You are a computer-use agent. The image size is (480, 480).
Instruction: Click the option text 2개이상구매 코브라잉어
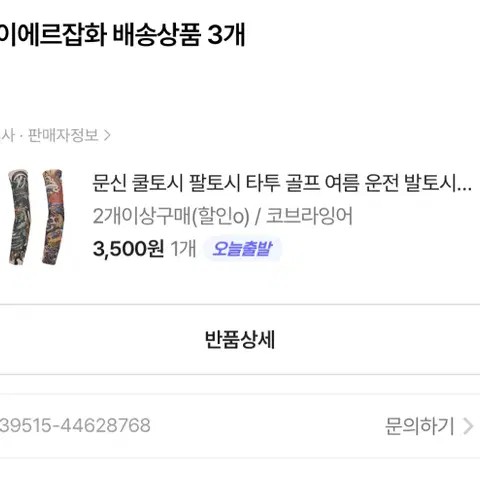coord(222,216)
